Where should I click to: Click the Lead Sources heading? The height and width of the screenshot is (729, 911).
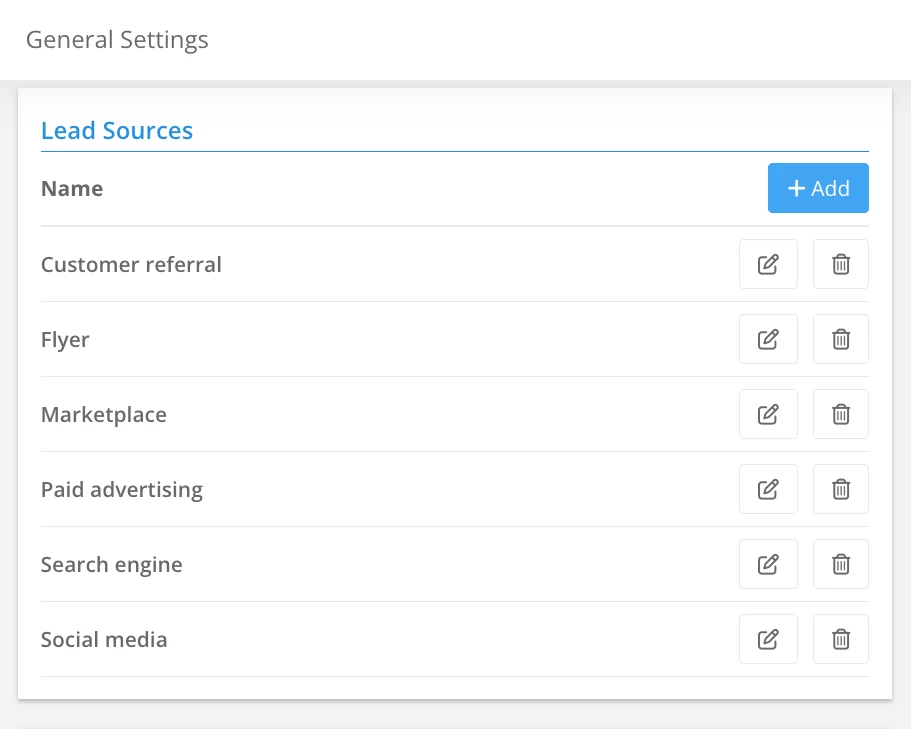[117, 131]
